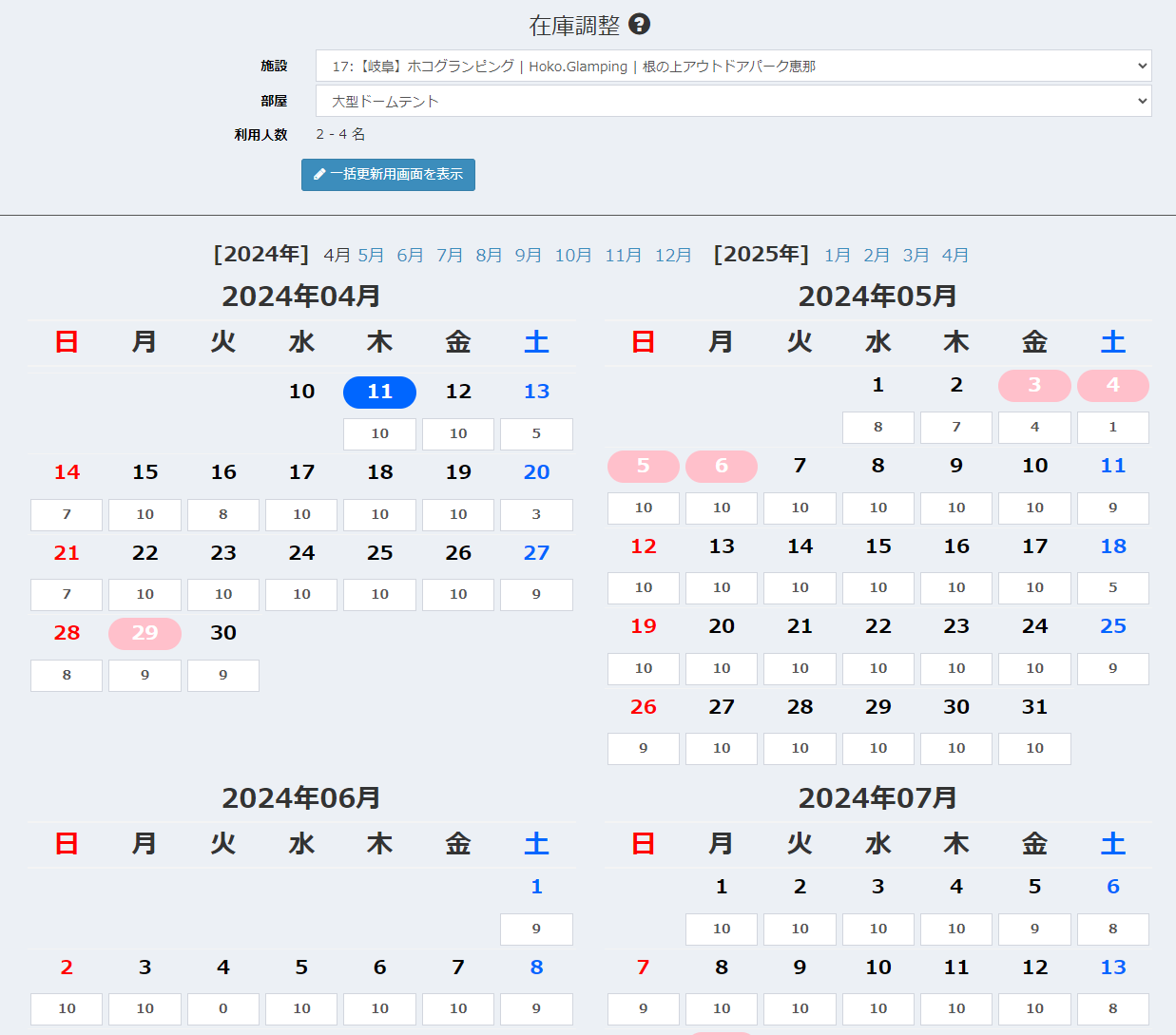This screenshot has width=1176, height=1035.
Task: Jump to 2024年 6月 link
Action: pos(410,255)
